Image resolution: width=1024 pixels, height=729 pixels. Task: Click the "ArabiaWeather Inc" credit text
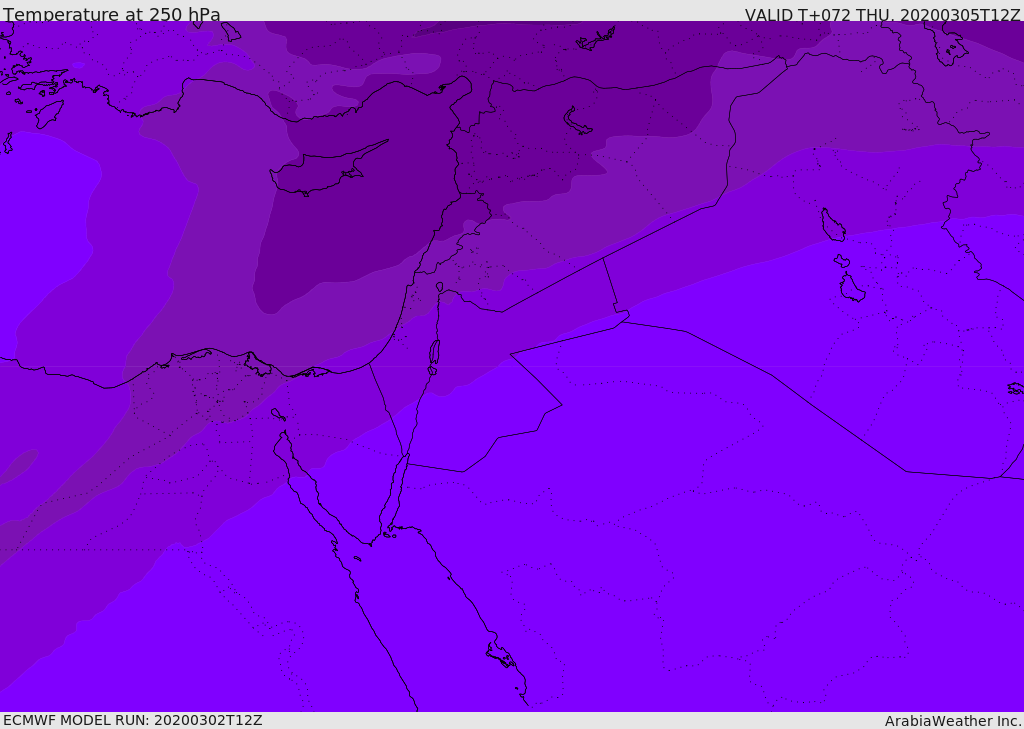tap(952, 721)
